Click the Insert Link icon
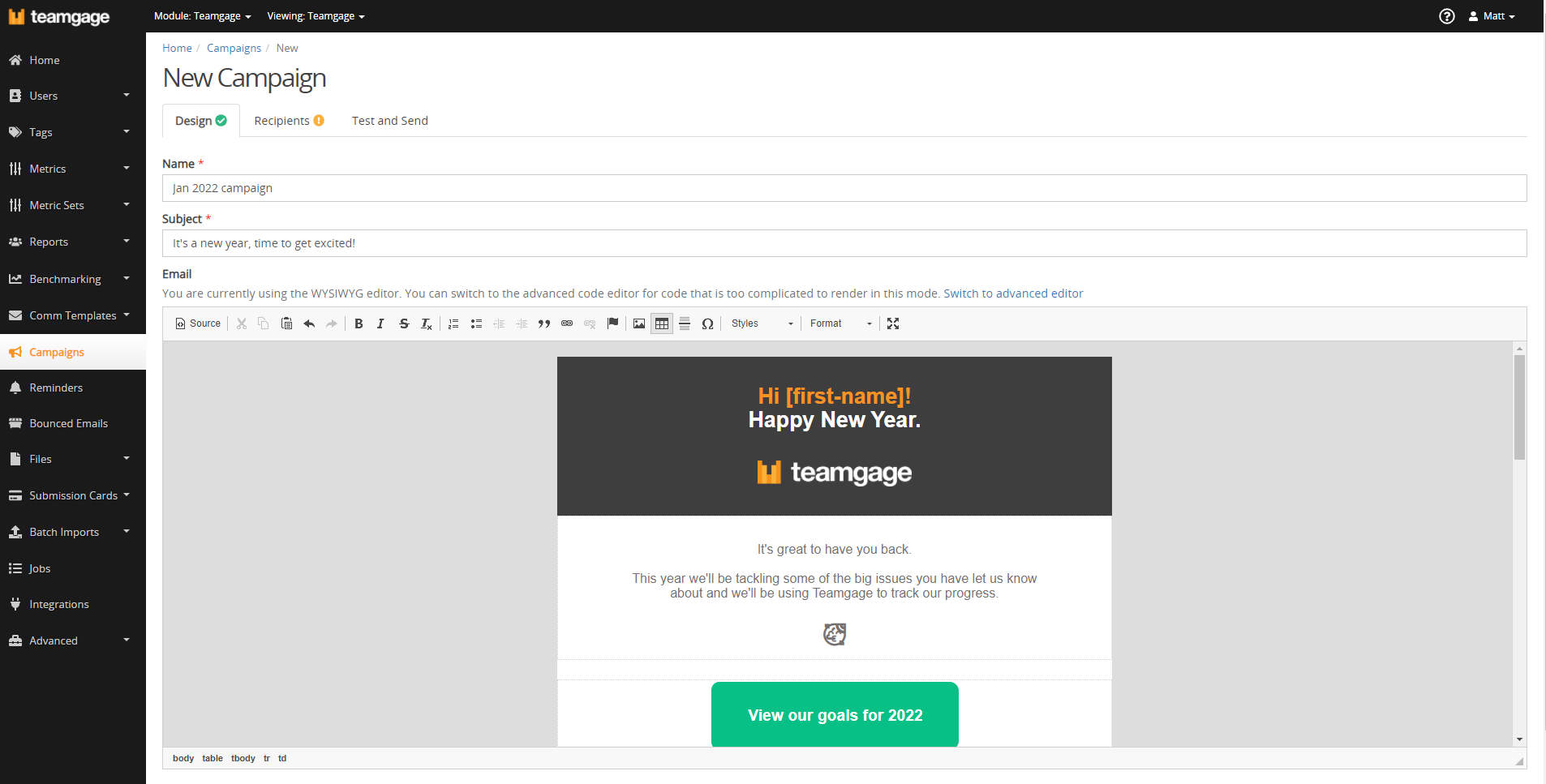Image resolution: width=1546 pixels, height=784 pixels. (567, 323)
